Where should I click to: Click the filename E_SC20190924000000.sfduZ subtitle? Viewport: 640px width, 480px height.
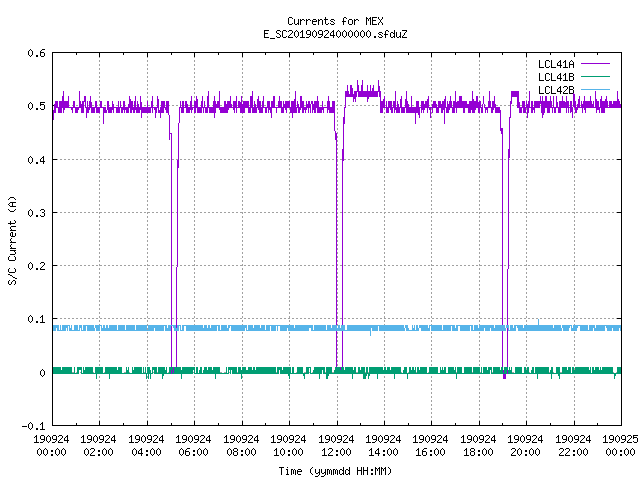pos(335,34)
